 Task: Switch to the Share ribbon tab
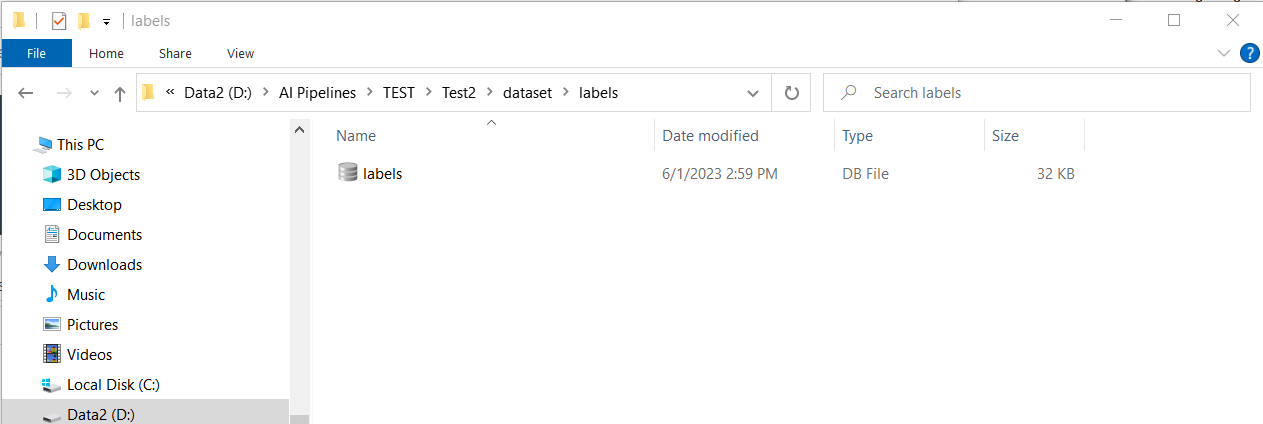(175, 53)
